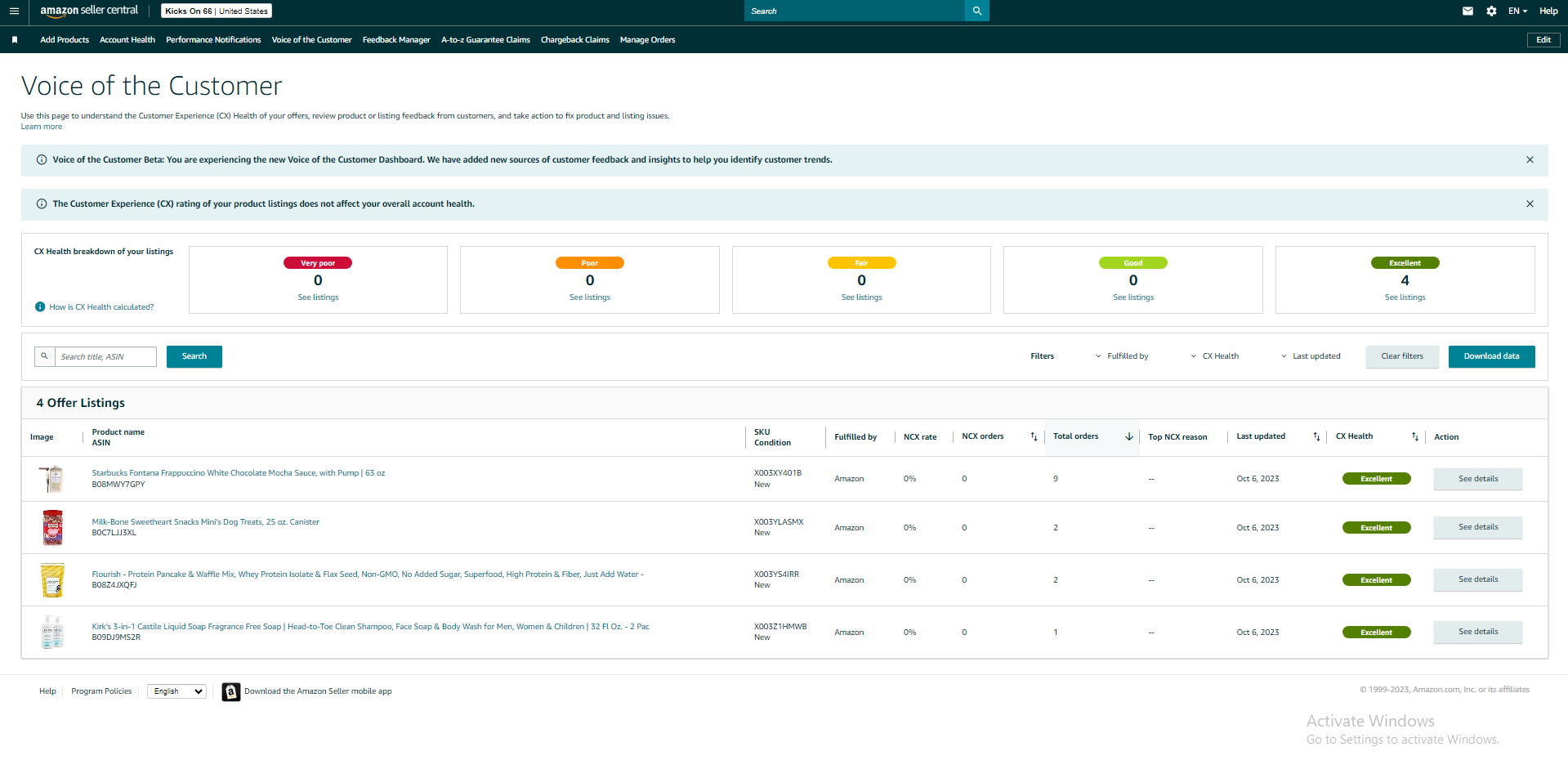1568x769 pixels.
Task: See details for Flourish pancake mix listing
Action: tap(1478, 579)
